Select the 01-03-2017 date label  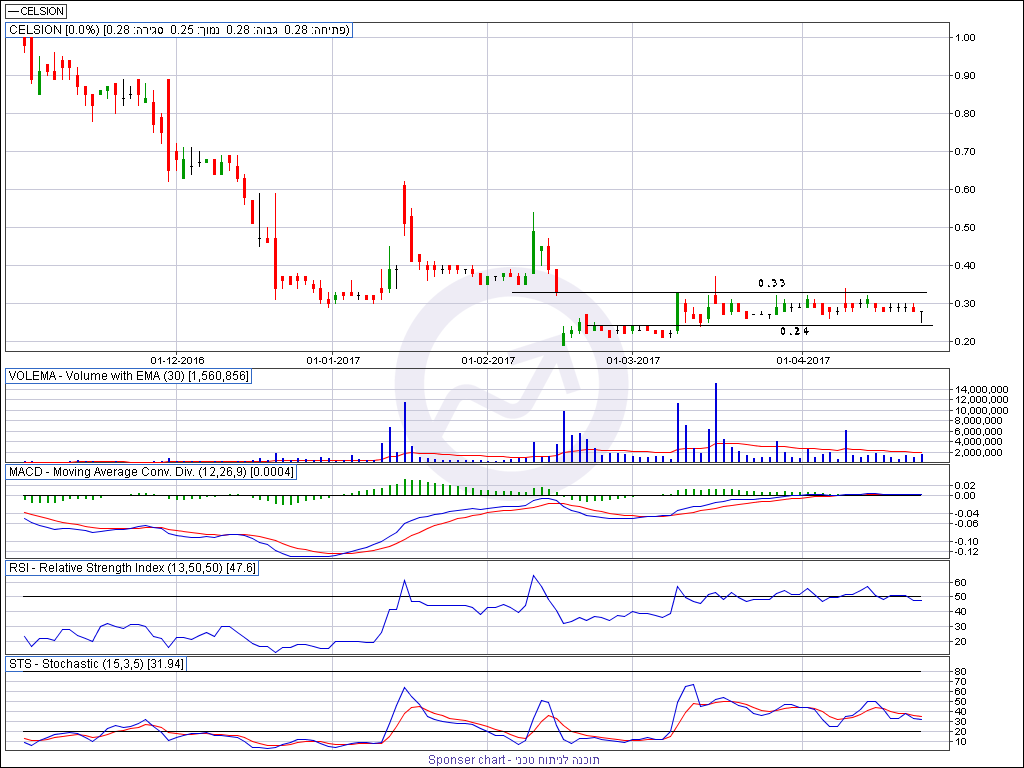(x=633, y=360)
